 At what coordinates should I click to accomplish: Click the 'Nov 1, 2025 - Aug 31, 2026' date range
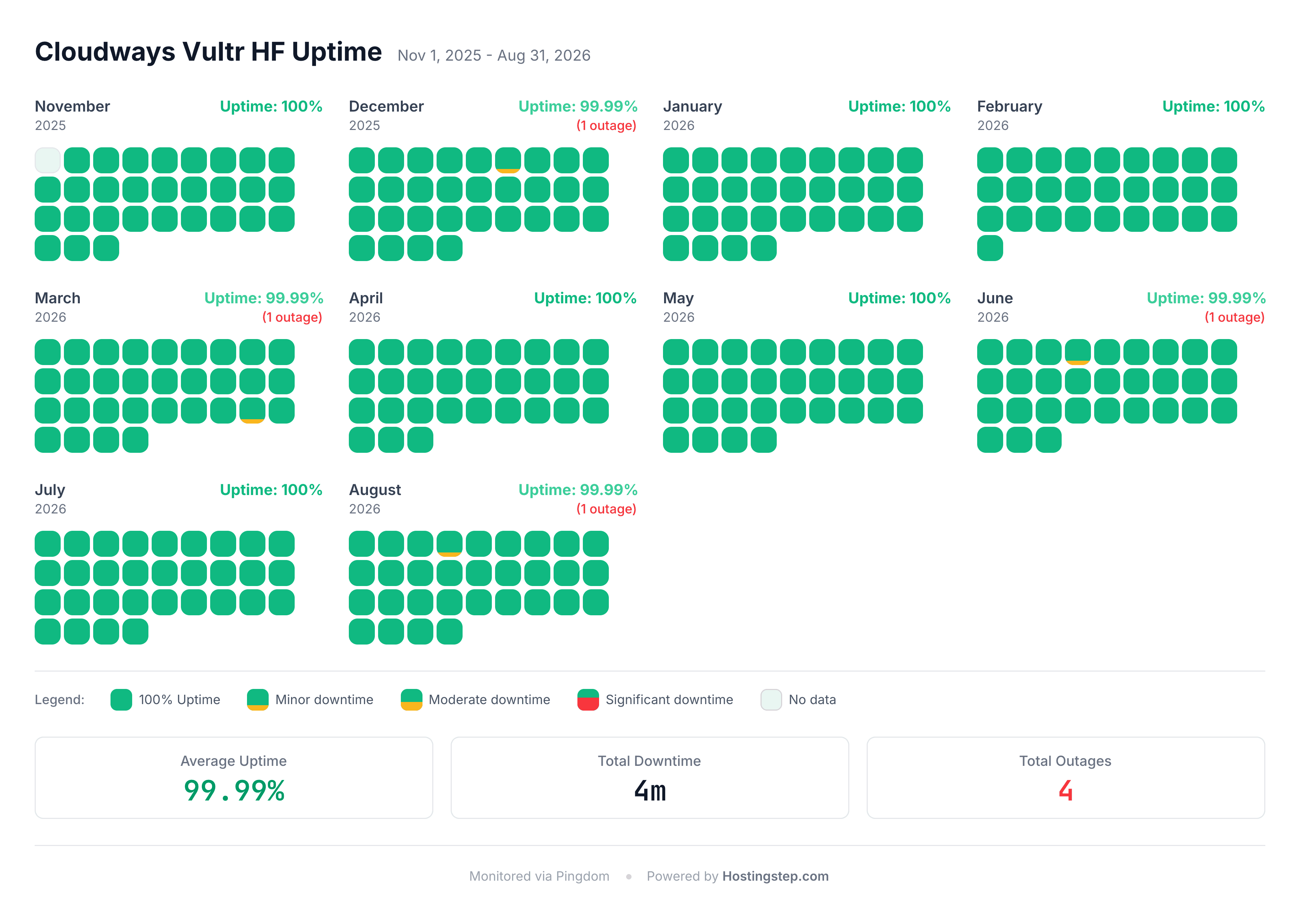494,55
